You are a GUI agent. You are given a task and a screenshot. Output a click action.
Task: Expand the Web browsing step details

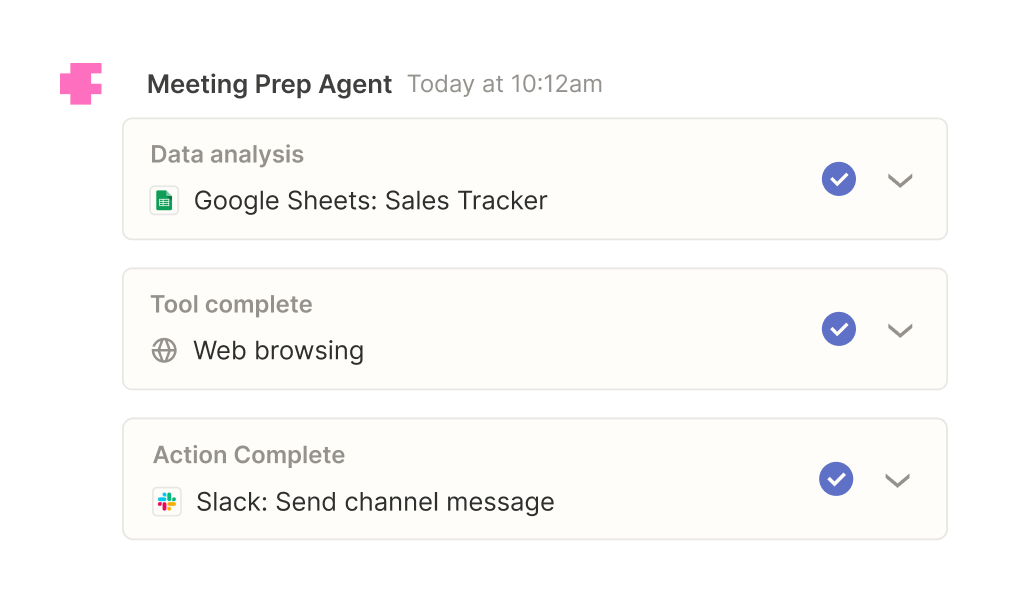coord(900,330)
